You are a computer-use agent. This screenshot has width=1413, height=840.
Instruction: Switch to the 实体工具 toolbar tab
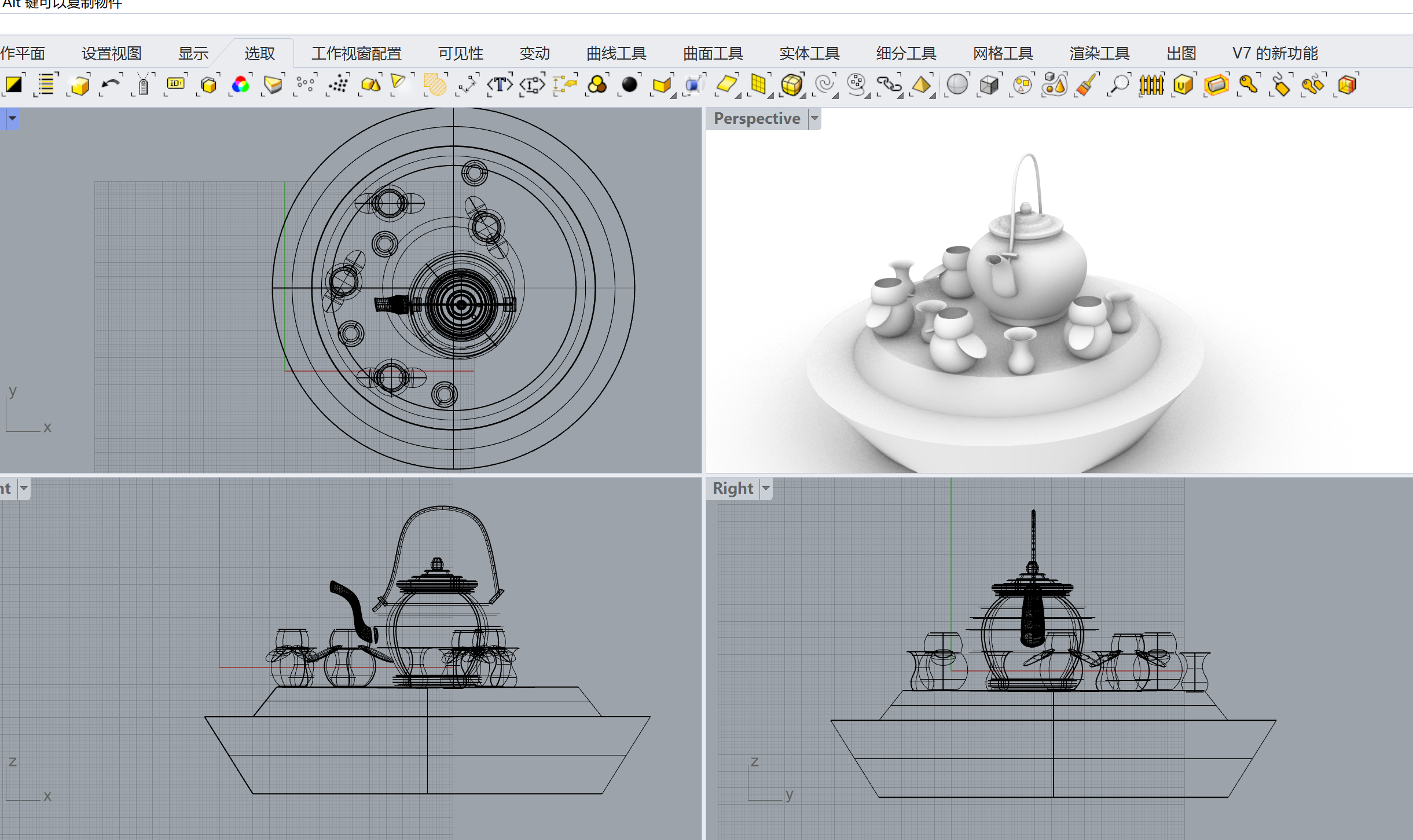tap(809, 53)
